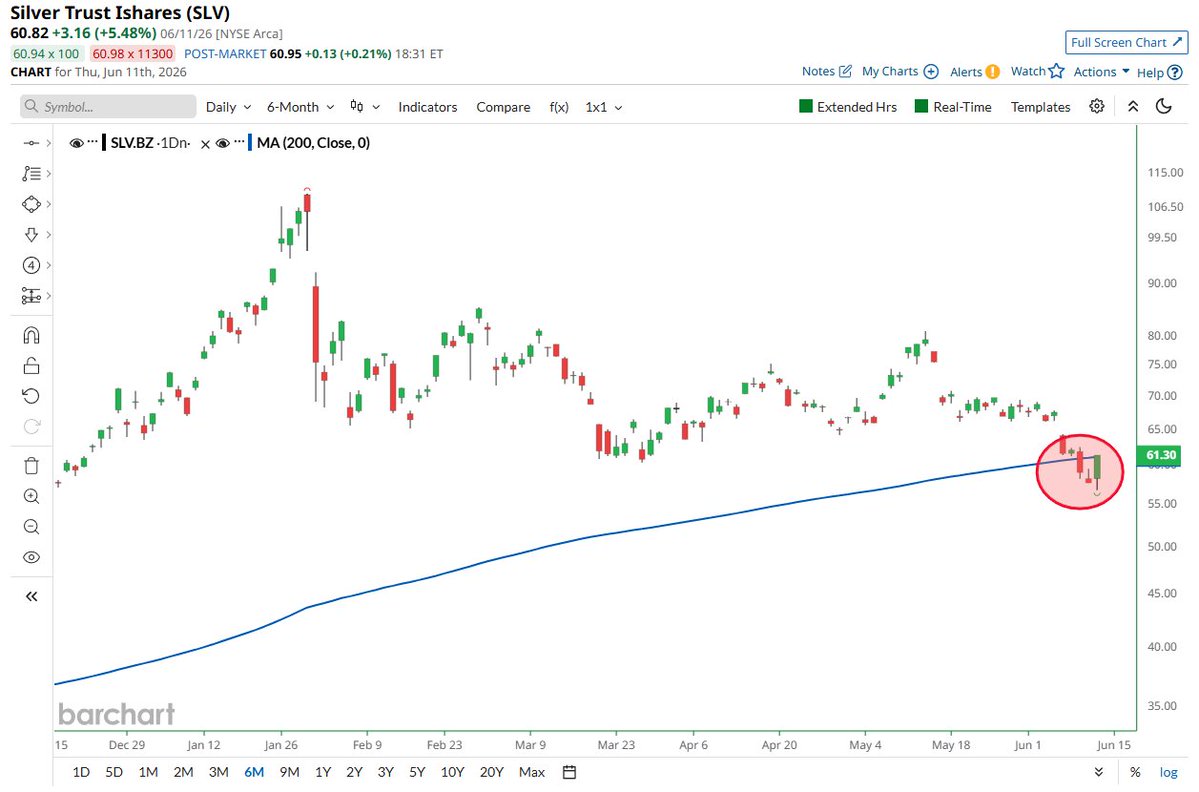Select the 1D range tab

point(81,772)
